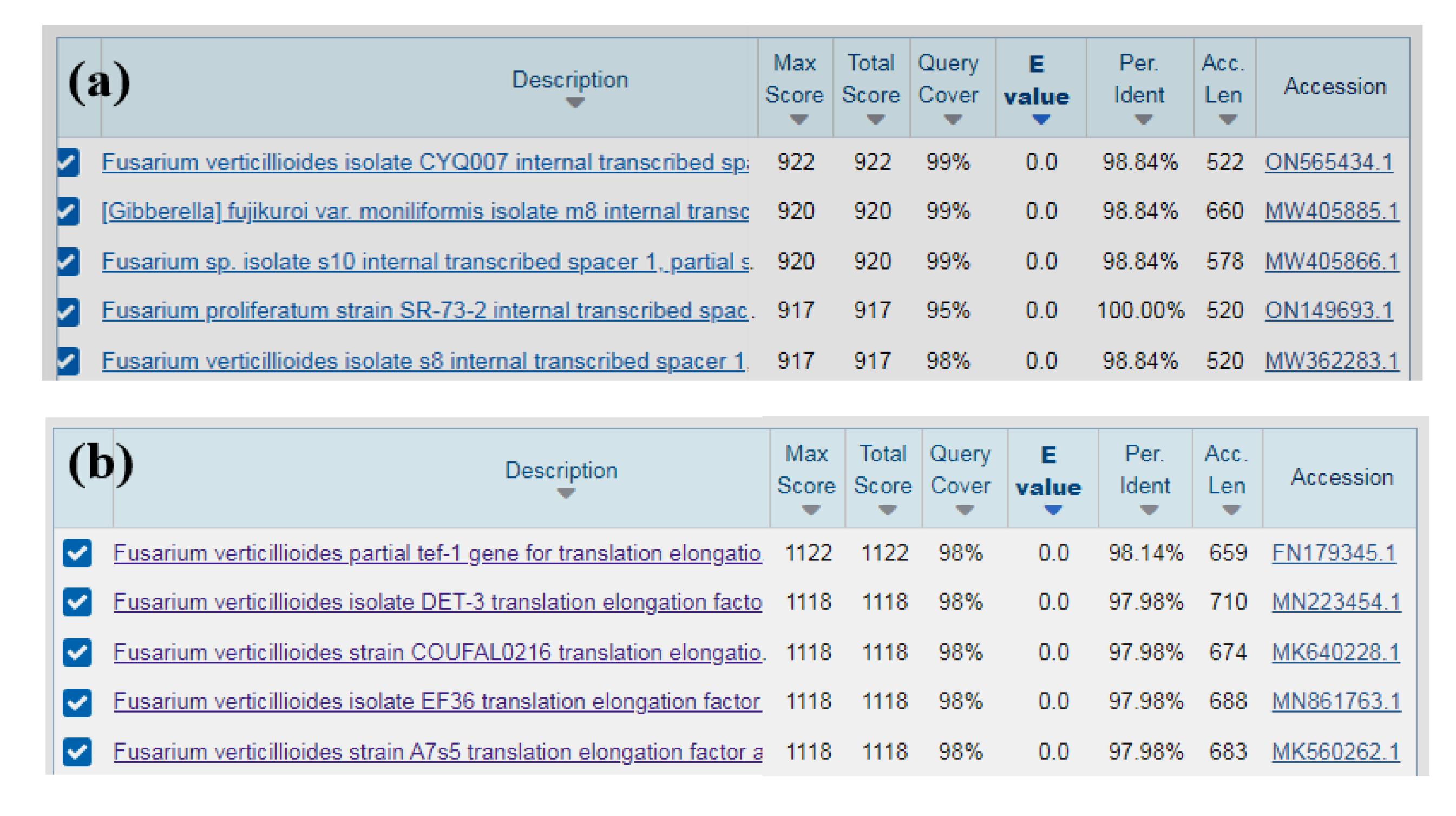Sort table (b) by Acc. Len arrow
Viewport: 1456px width, 816px height.
1231,511
